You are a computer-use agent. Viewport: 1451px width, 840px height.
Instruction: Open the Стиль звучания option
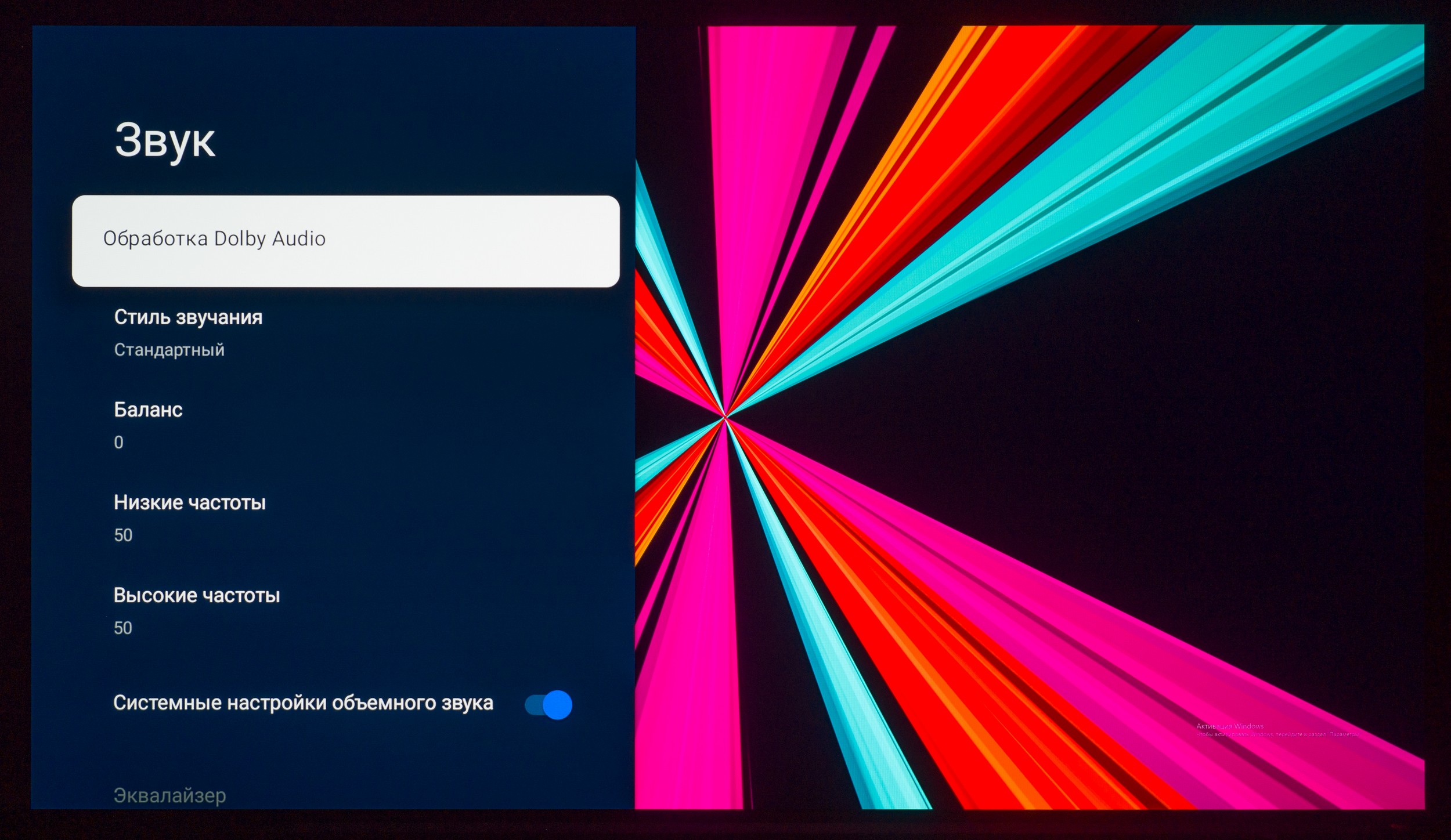[x=188, y=317]
